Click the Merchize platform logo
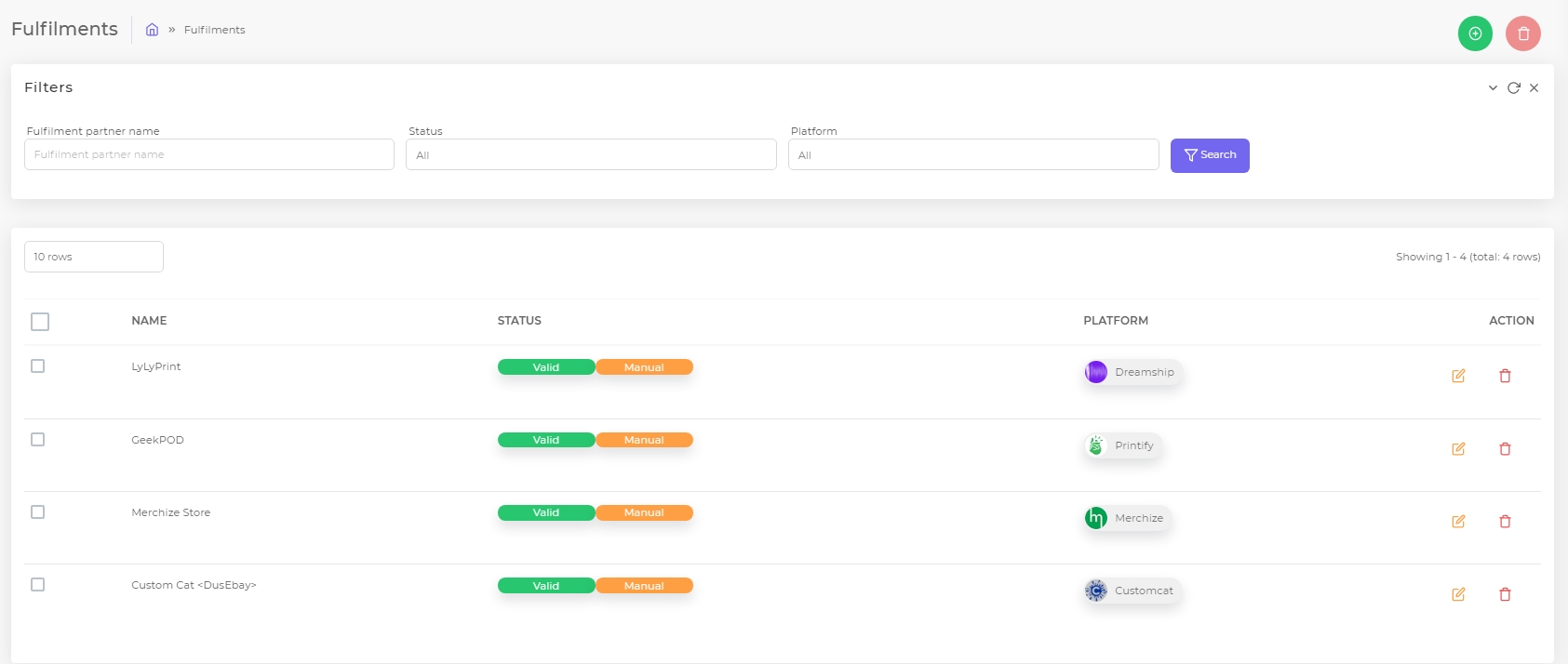 click(x=1096, y=518)
